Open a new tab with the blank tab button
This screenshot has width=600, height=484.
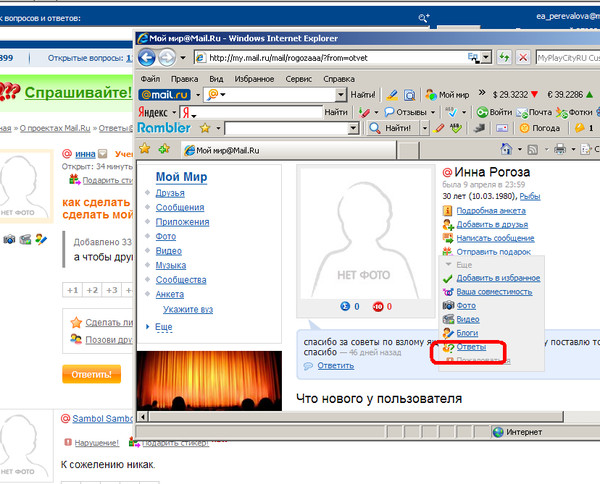(408, 150)
